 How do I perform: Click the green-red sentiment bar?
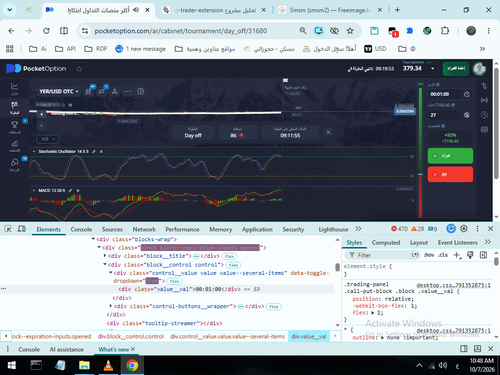420,152
